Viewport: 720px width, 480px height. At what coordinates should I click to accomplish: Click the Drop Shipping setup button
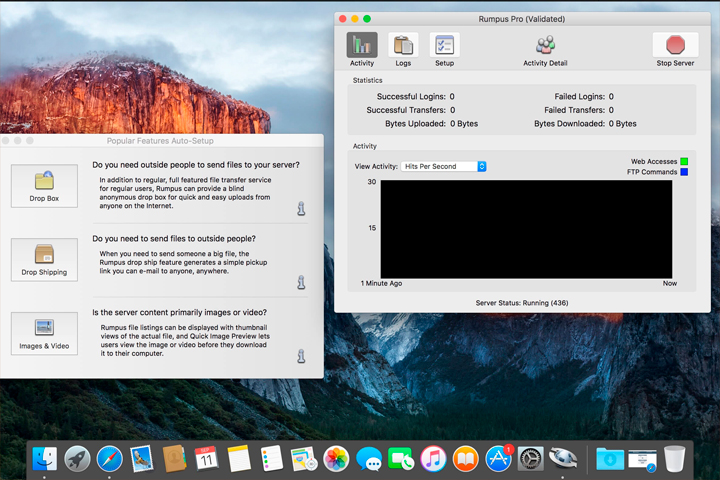pyautogui.click(x=44, y=260)
